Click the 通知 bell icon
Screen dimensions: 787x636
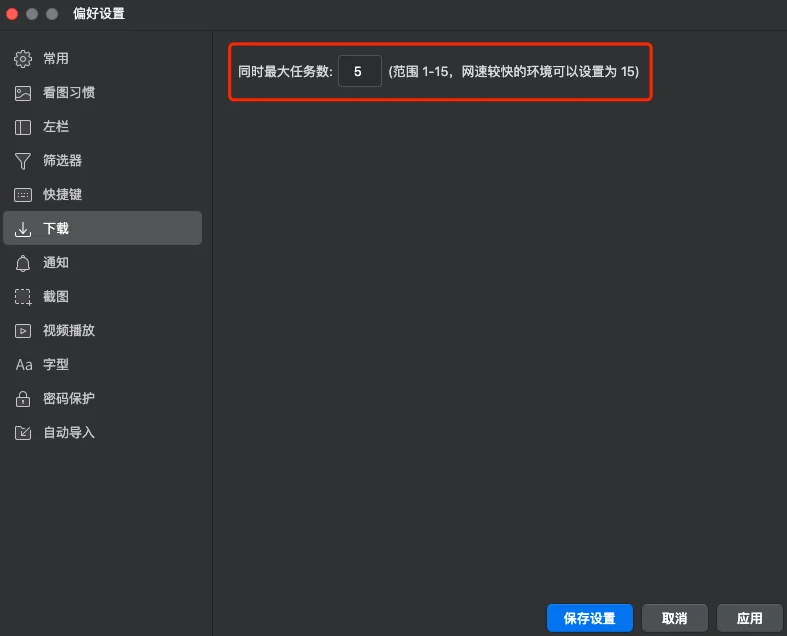click(x=23, y=263)
